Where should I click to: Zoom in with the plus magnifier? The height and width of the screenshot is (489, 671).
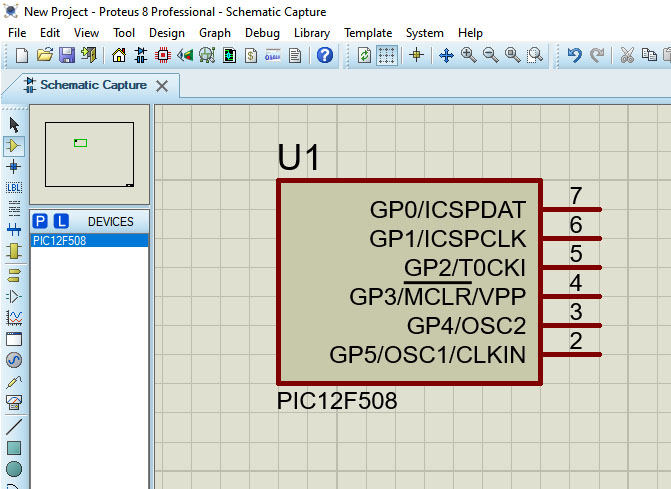click(469, 55)
